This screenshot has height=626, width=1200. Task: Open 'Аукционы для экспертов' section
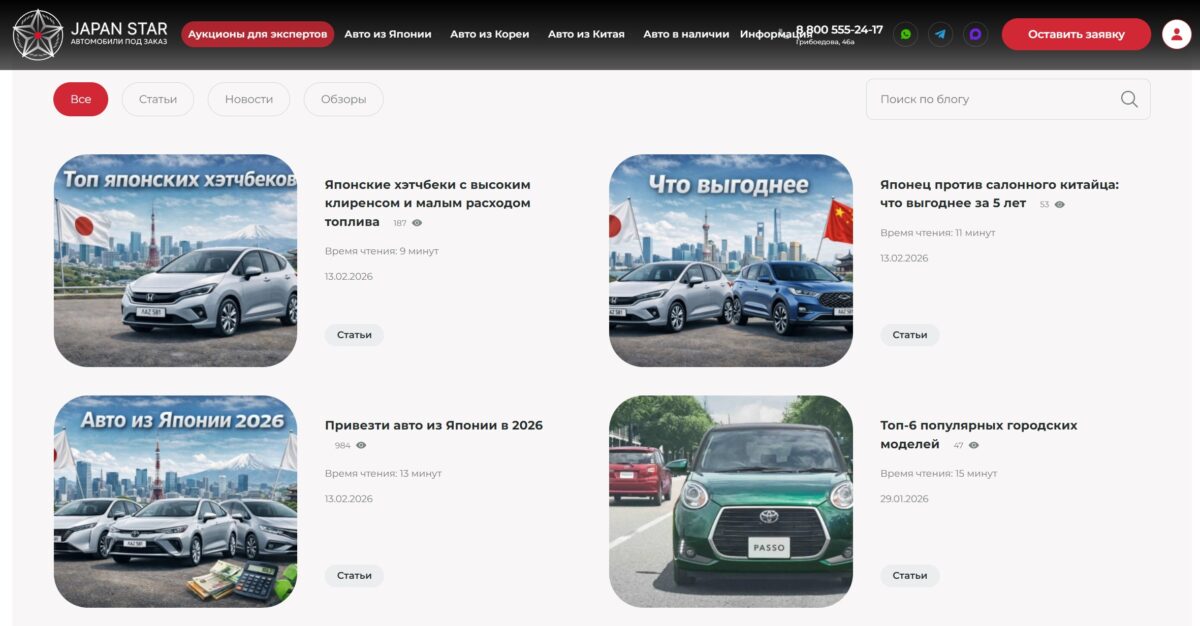click(257, 34)
